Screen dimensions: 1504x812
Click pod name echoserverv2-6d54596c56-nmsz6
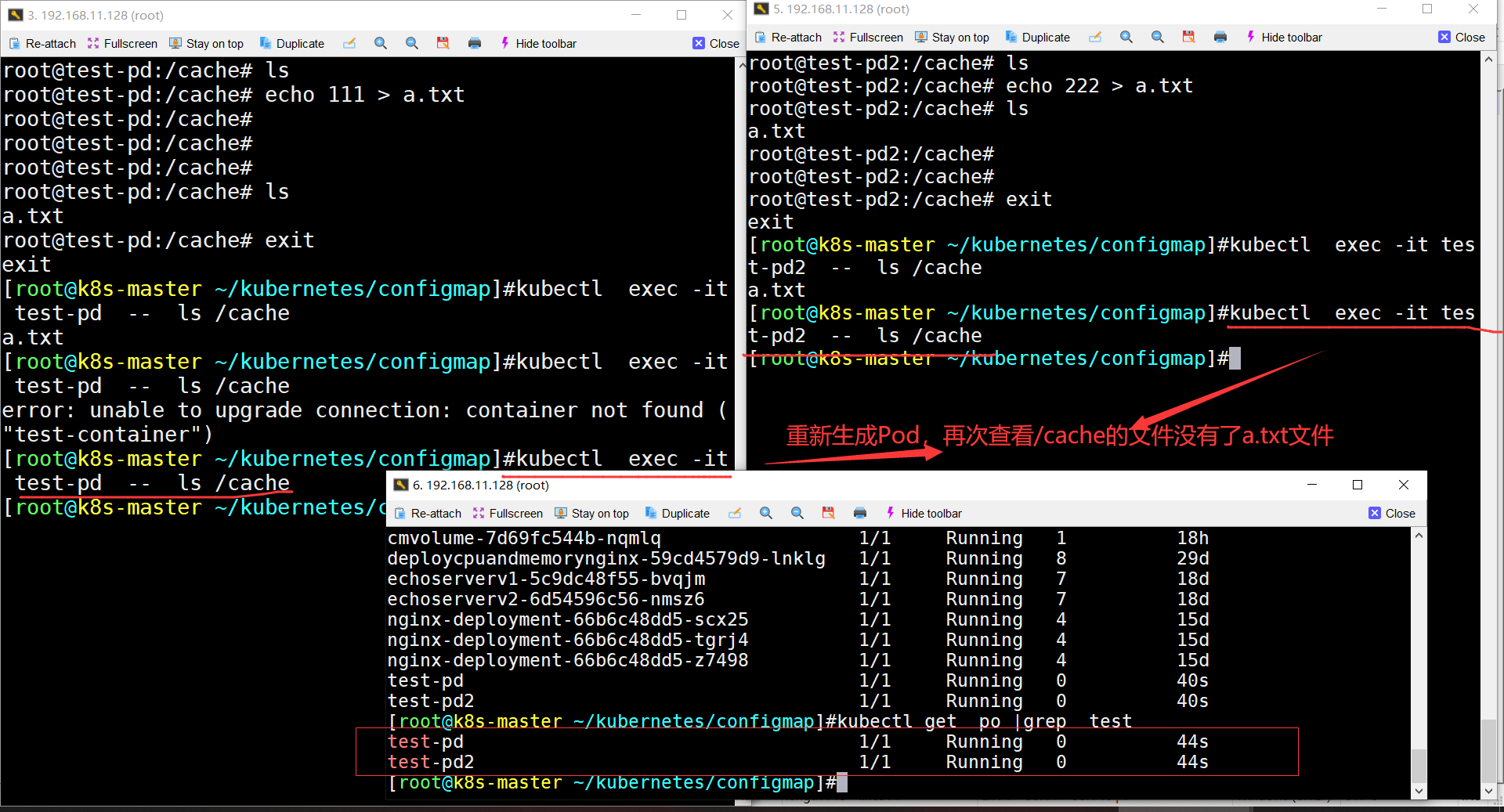[546, 599]
